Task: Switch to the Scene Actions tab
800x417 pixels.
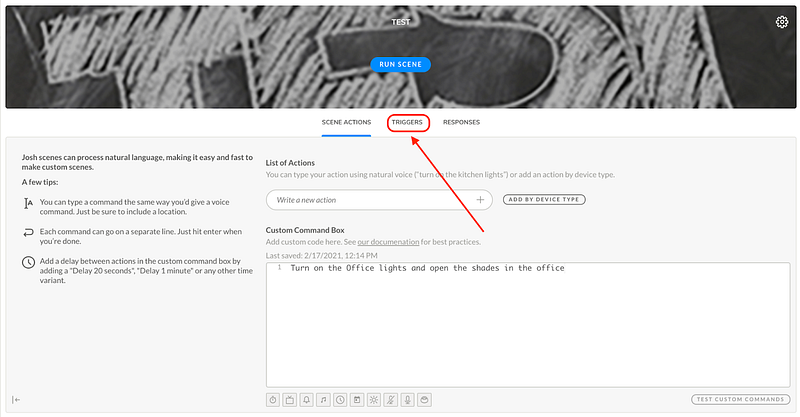Action: click(x=346, y=122)
